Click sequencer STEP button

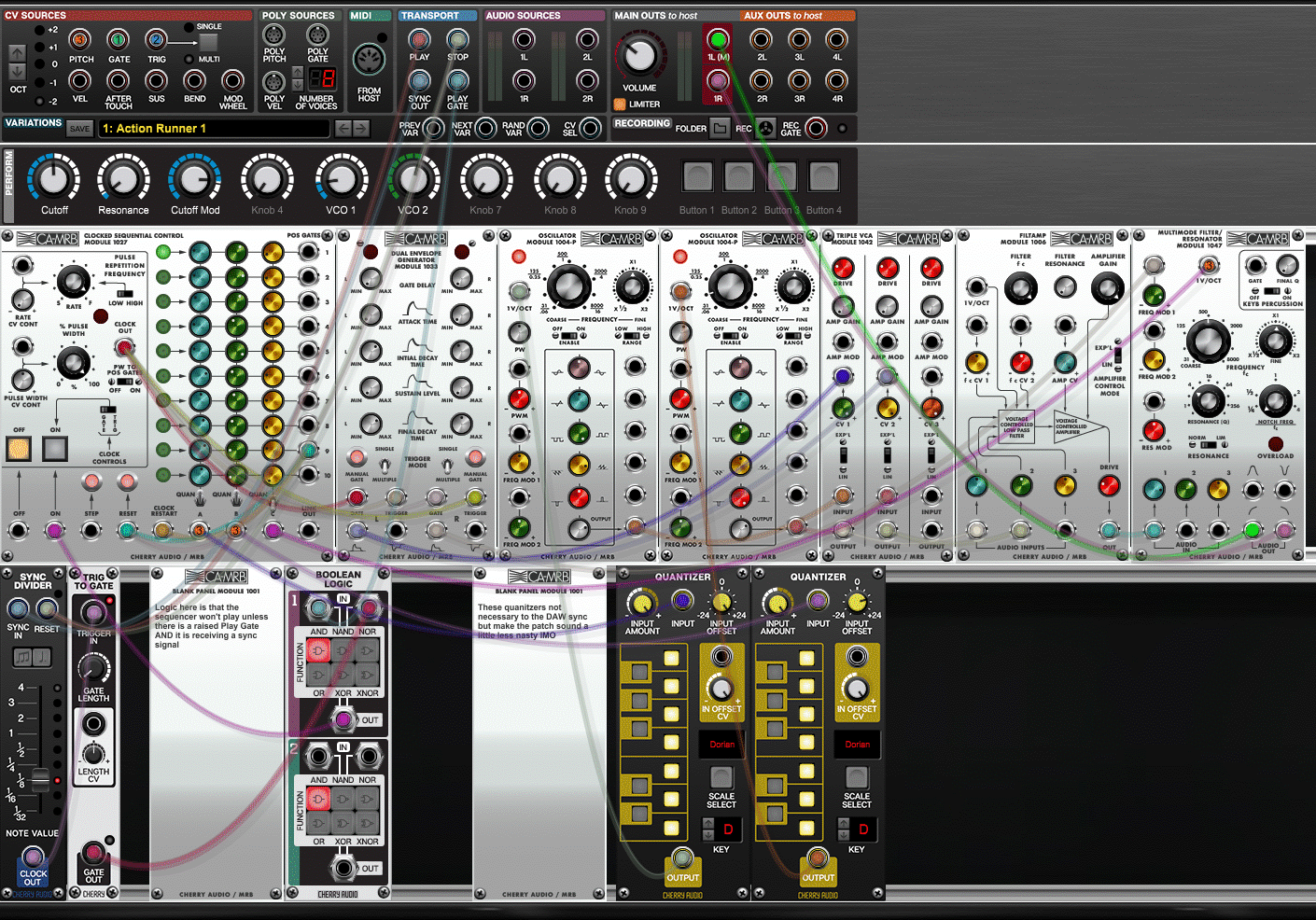coord(91,481)
